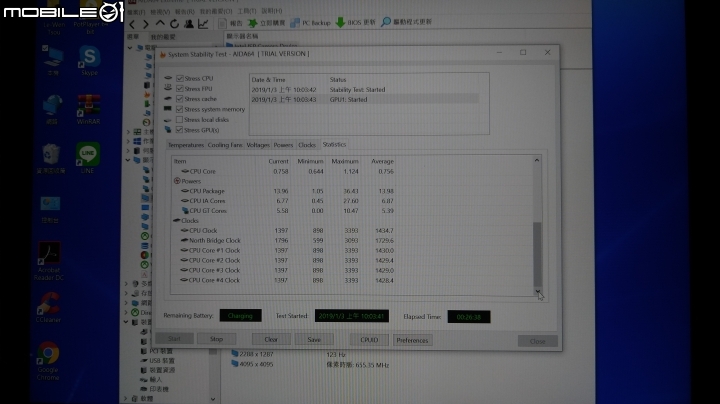The height and width of the screenshot is (404, 720).
Task: Select the Clocks tab
Action: tap(307, 145)
